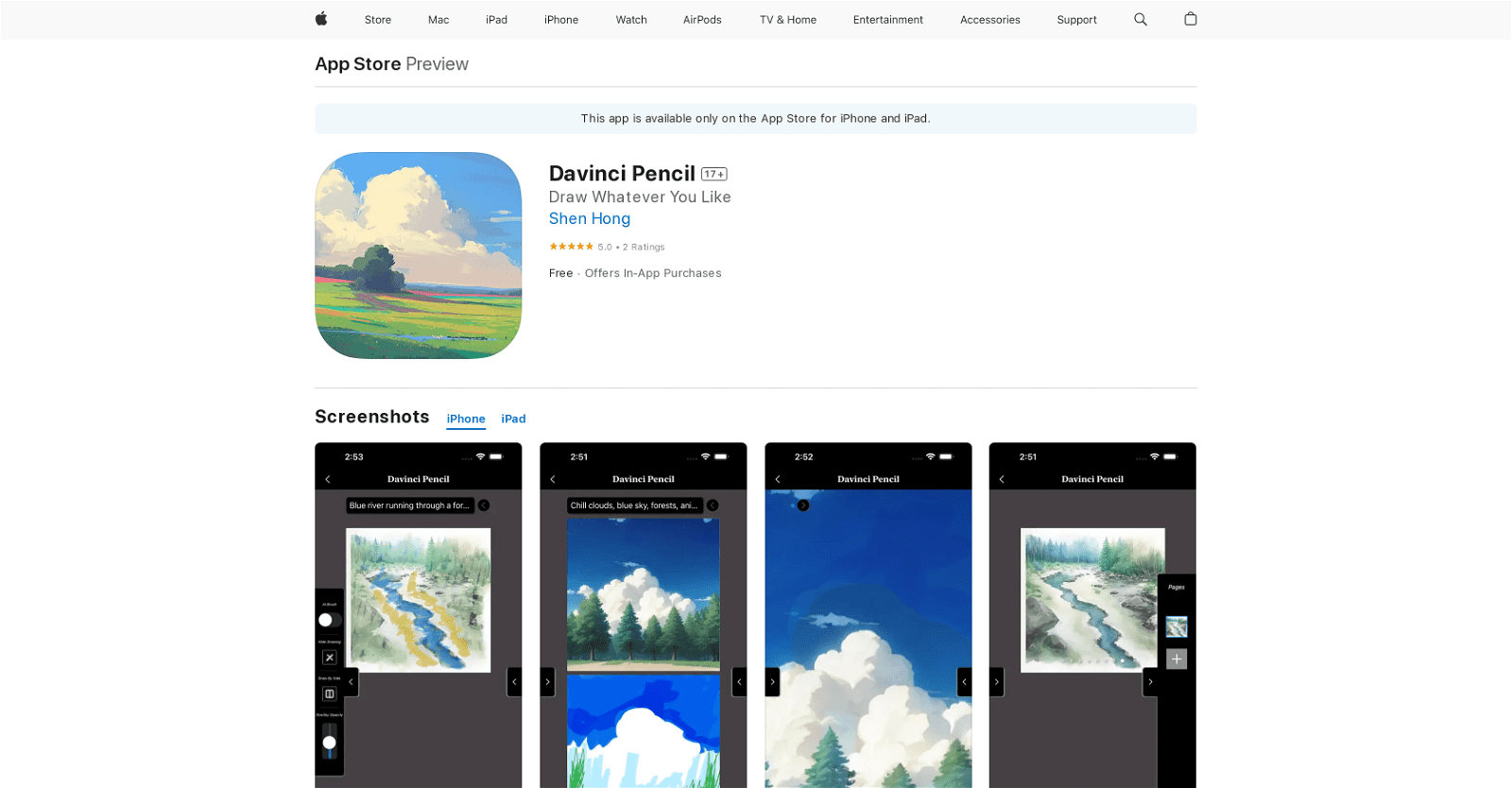Click the 'Draw Whatever You Like' subtitle
The image size is (1512, 788).
tap(640, 197)
